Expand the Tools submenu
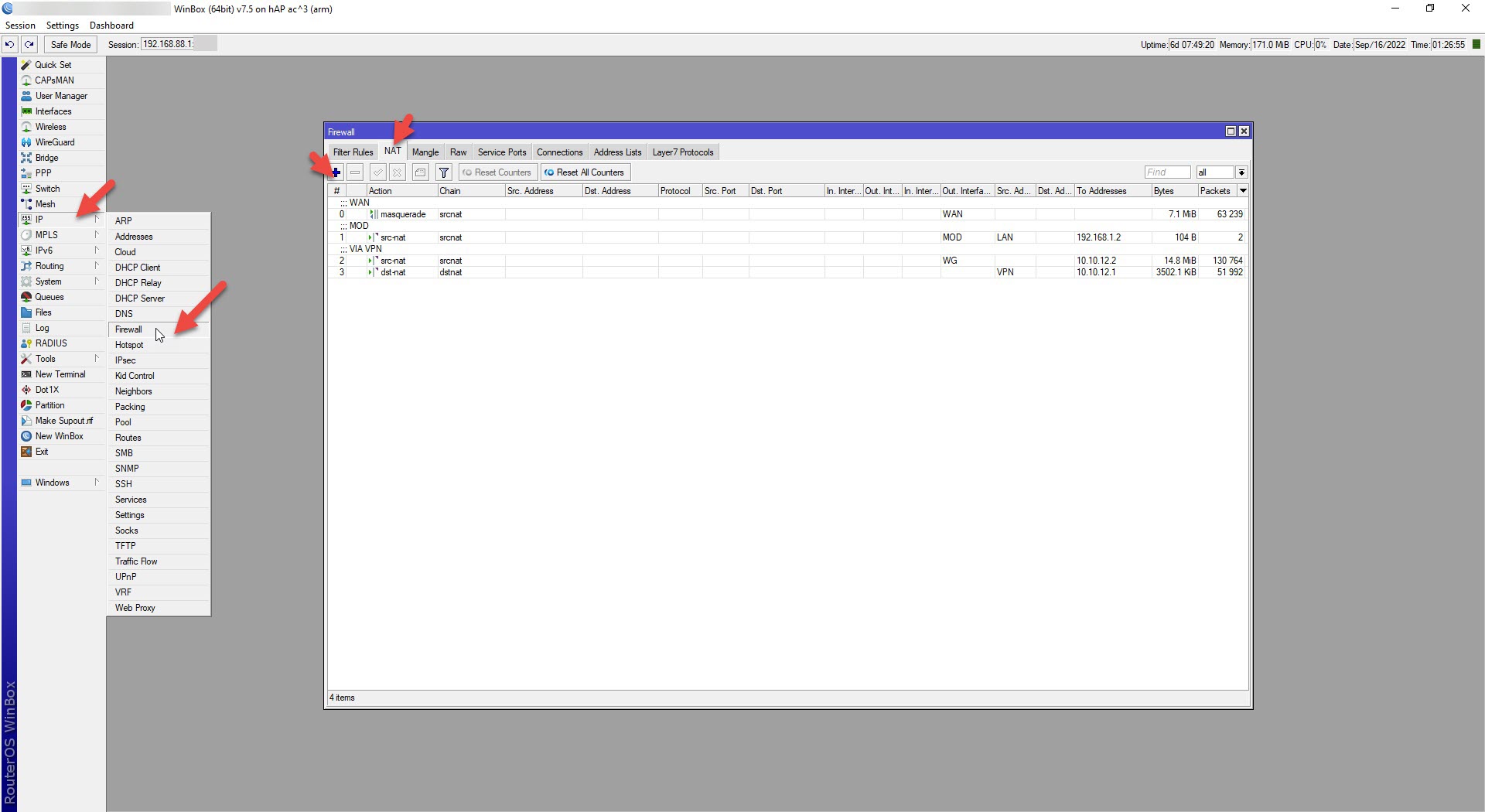The width and height of the screenshot is (1485, 812). (x=61, y=359)
